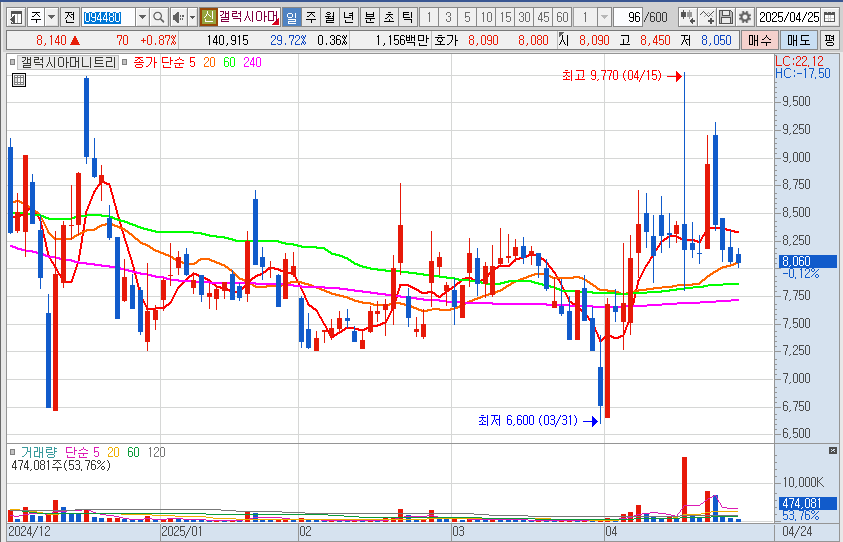Click the '평' button beside 매도

coord(830,40)
